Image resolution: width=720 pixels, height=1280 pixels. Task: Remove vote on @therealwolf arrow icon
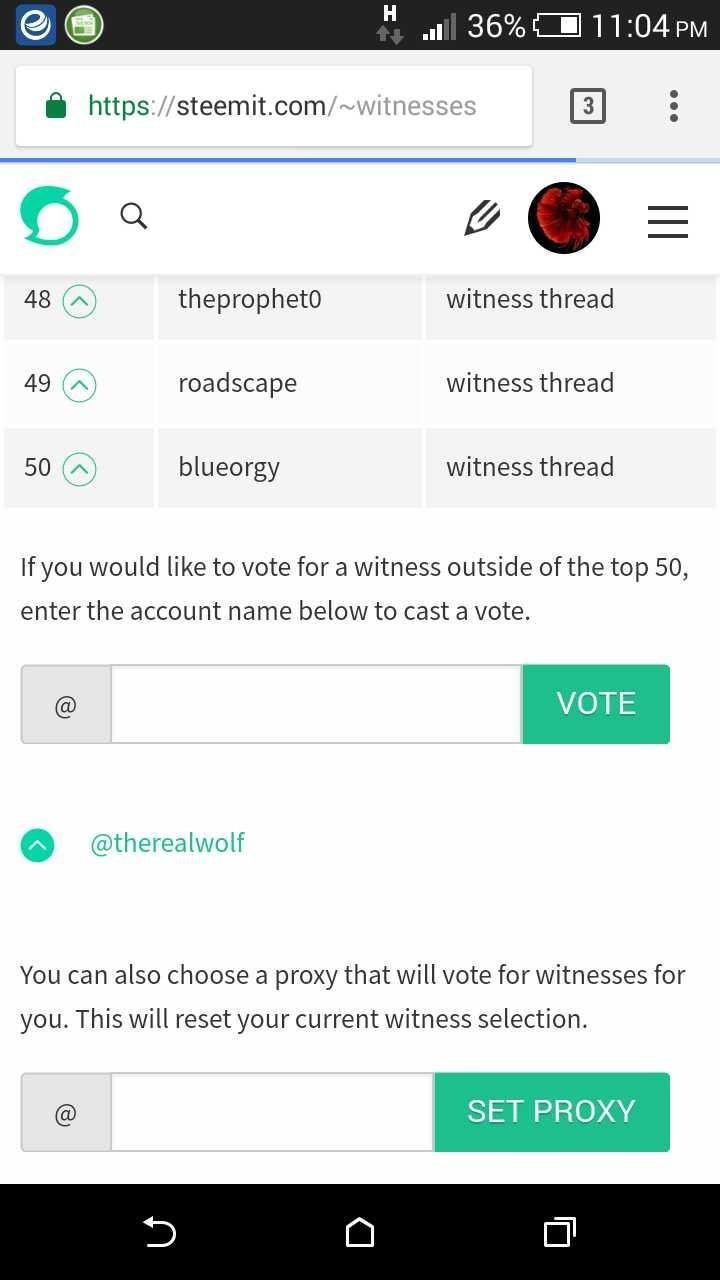point(37,845)
